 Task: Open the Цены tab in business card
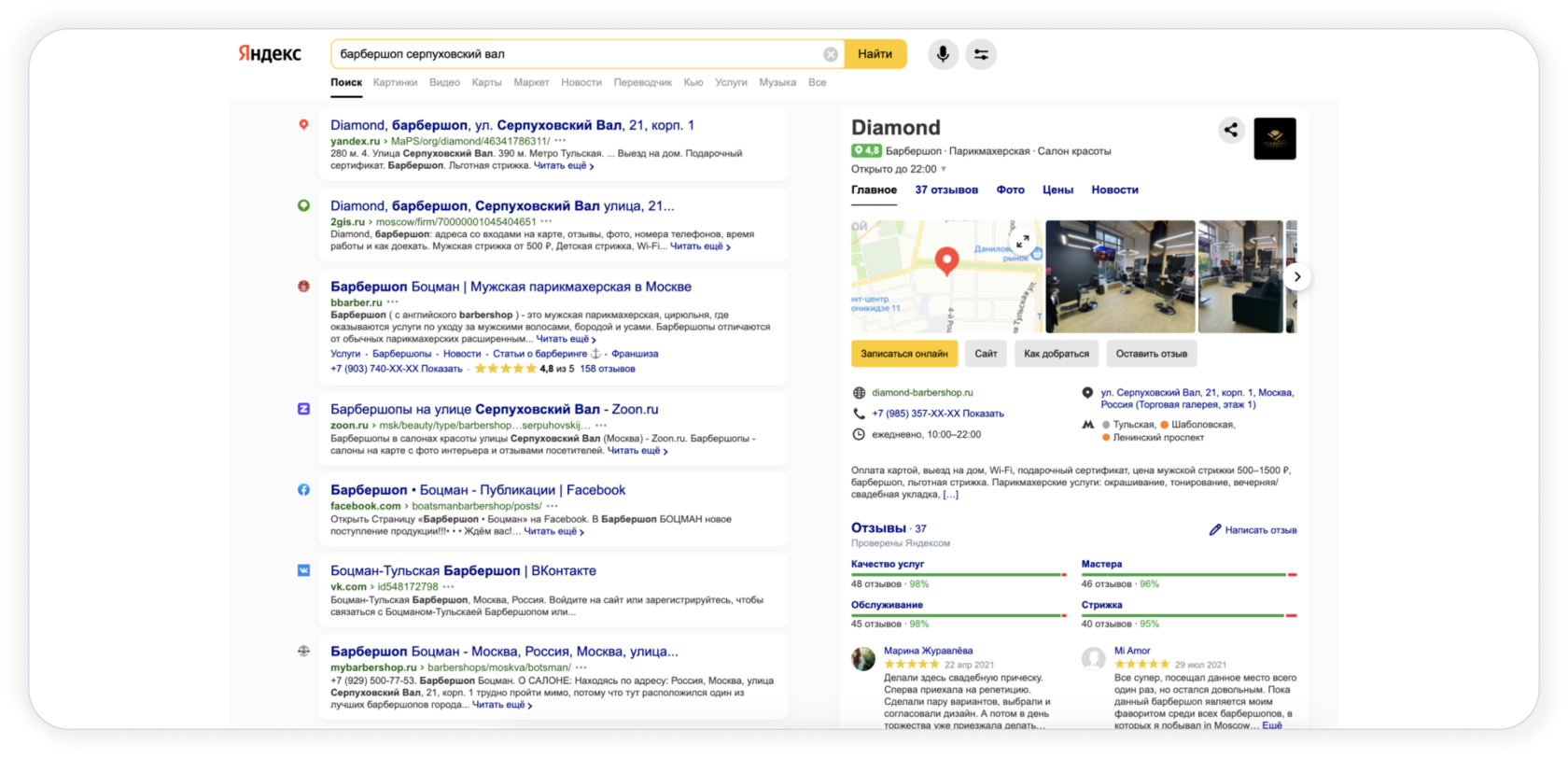[1057, 189]
